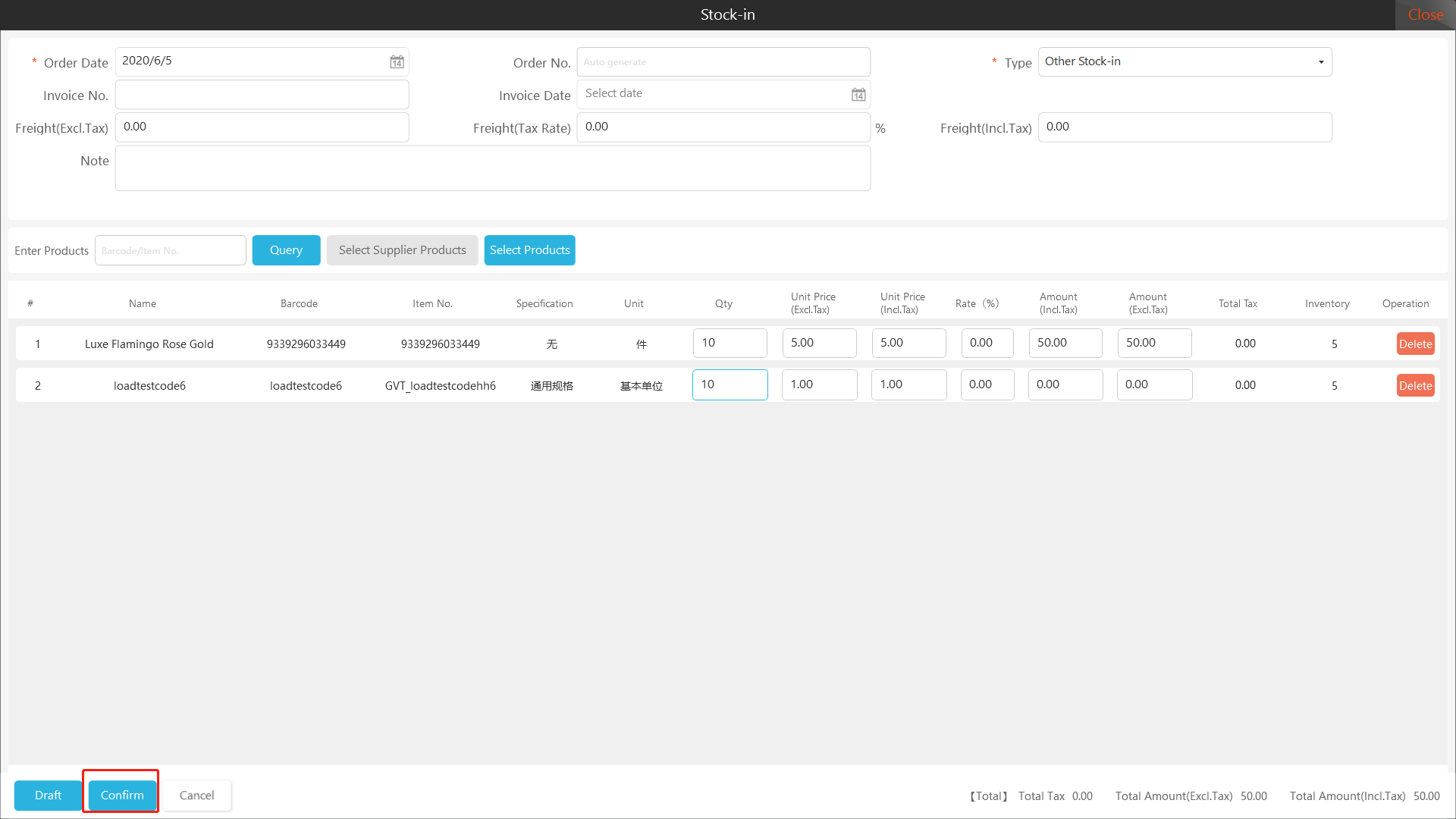
Task: Edit Qty field for loadtestcode6
Action: (730, 384)
